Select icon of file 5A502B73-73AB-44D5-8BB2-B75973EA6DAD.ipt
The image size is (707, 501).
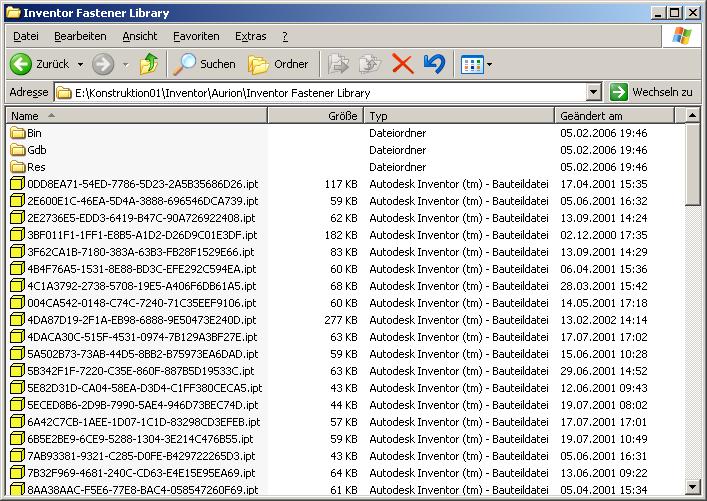17,354
